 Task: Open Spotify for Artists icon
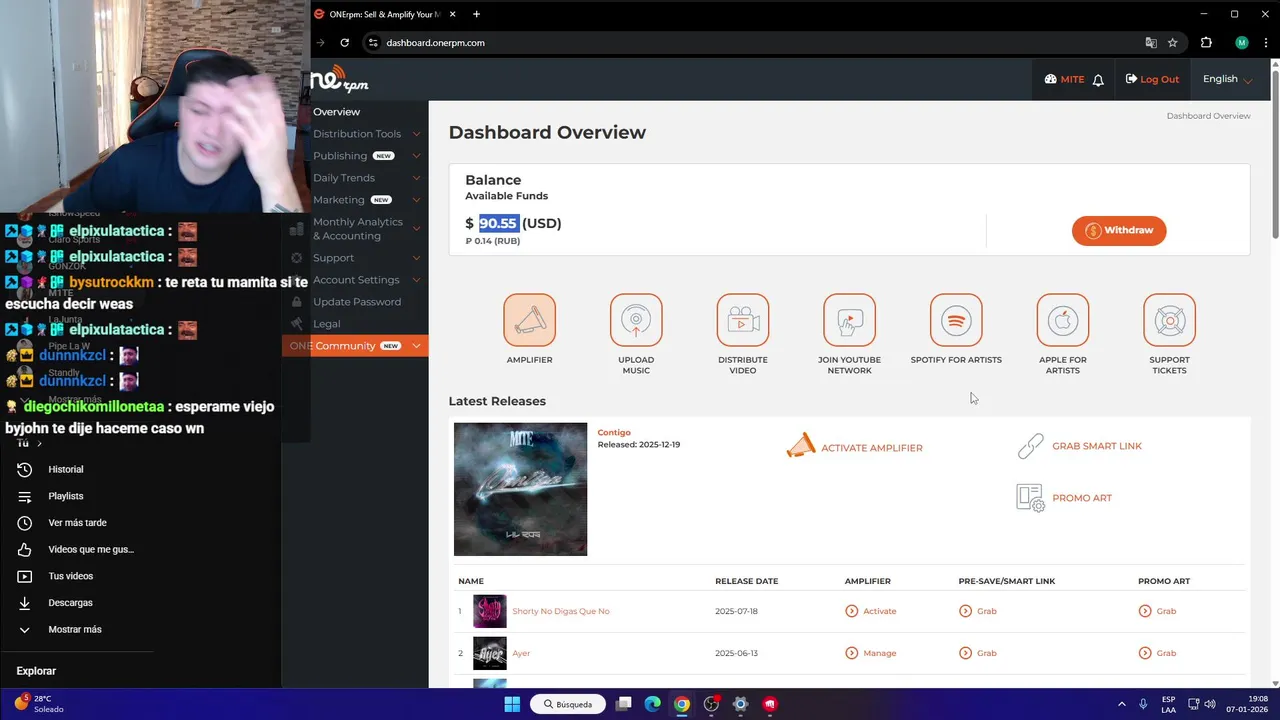[956, 320]
